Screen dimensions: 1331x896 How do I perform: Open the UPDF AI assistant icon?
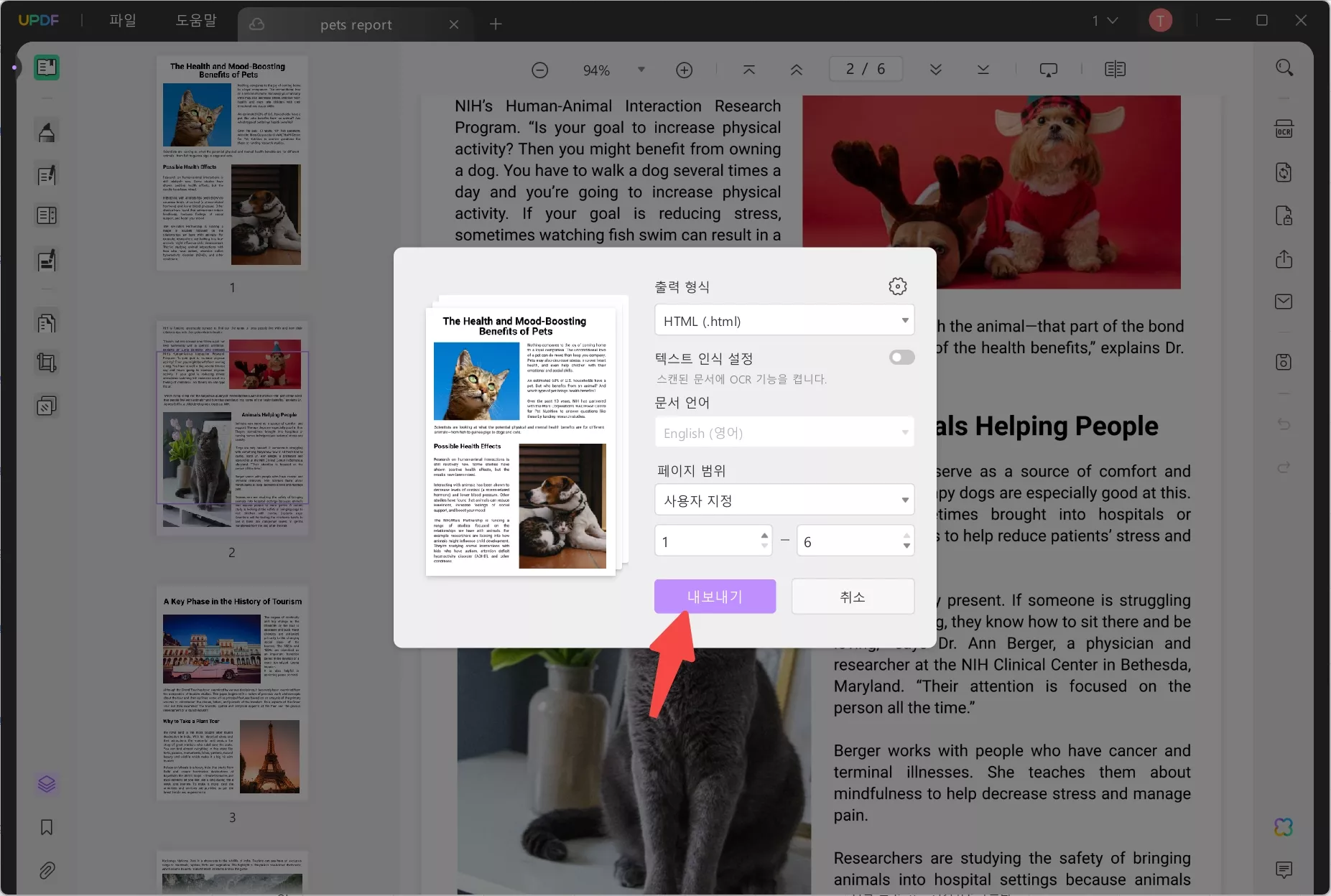point(1284,827)
